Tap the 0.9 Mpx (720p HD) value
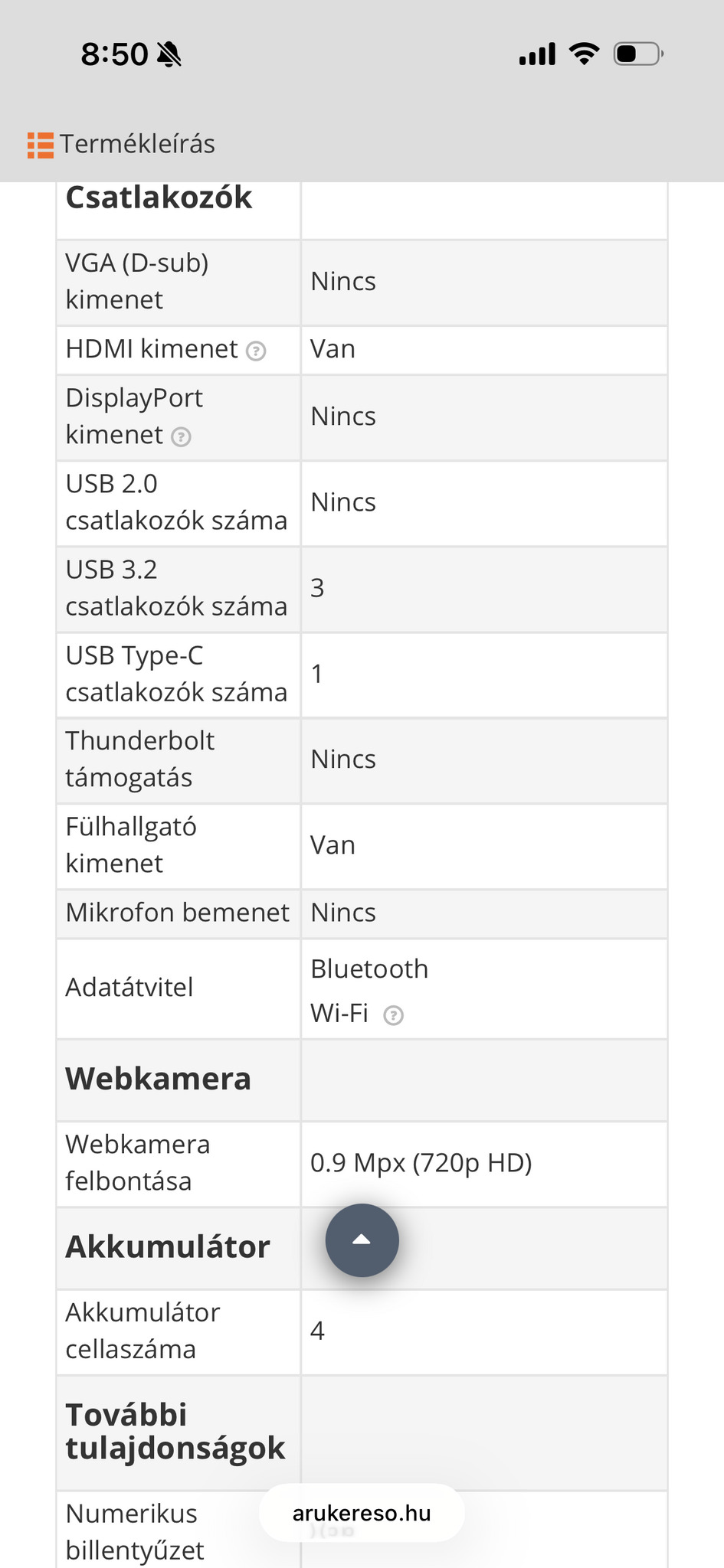 coord(421,1163)
